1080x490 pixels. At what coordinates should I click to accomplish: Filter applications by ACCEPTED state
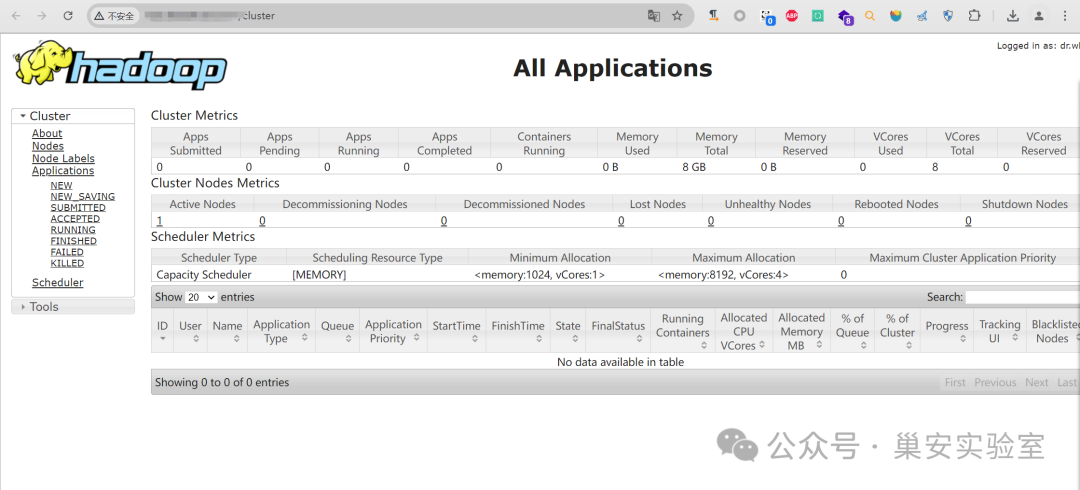75,218
